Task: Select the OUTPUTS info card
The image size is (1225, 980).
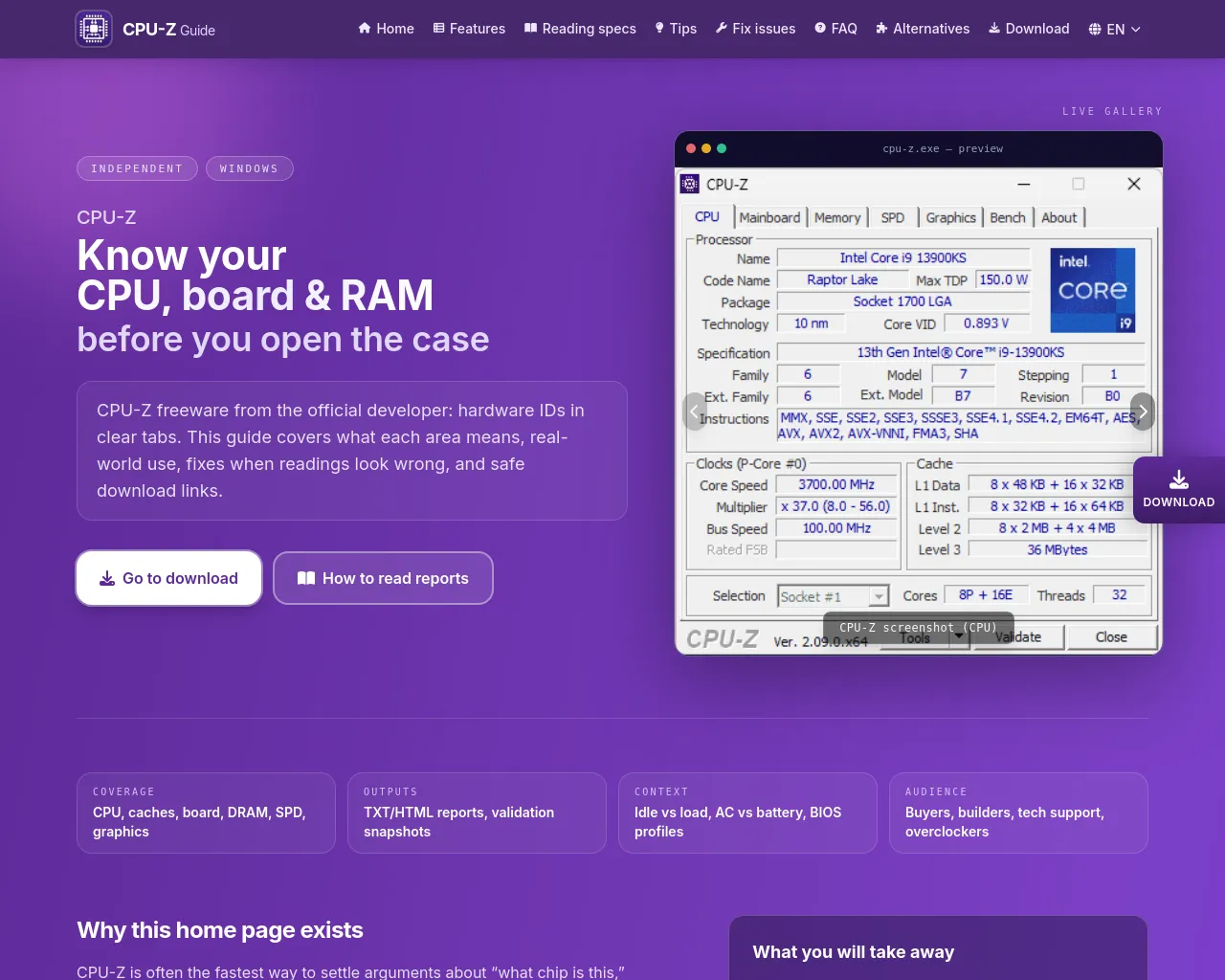Action: click(477, 813)
